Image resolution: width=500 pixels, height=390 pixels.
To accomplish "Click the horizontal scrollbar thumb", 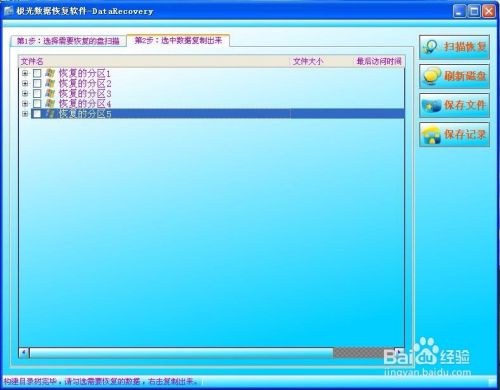I will tap(181, 353).
